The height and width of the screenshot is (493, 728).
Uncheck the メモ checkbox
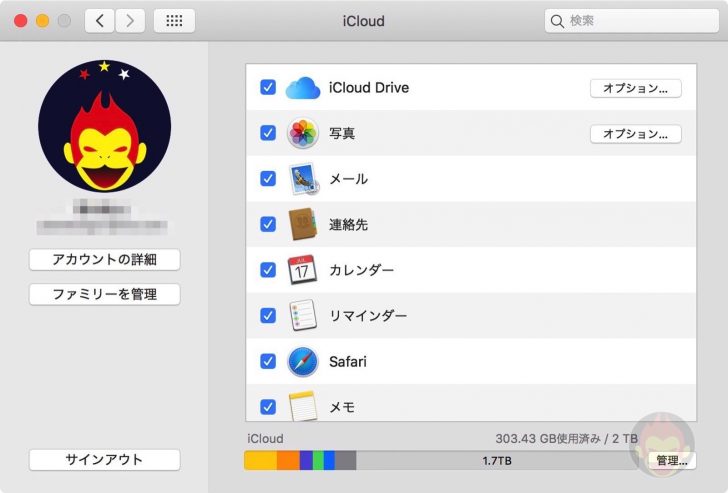click(268, 407)
